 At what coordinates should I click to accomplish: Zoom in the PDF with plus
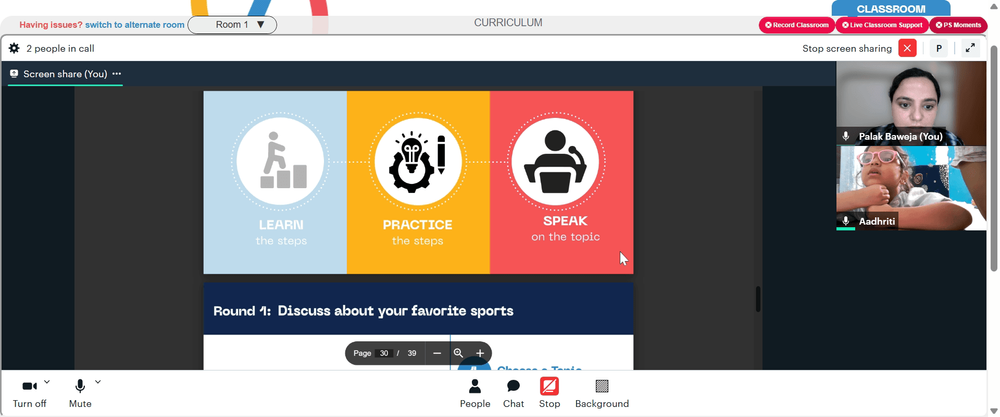point(480,353)
